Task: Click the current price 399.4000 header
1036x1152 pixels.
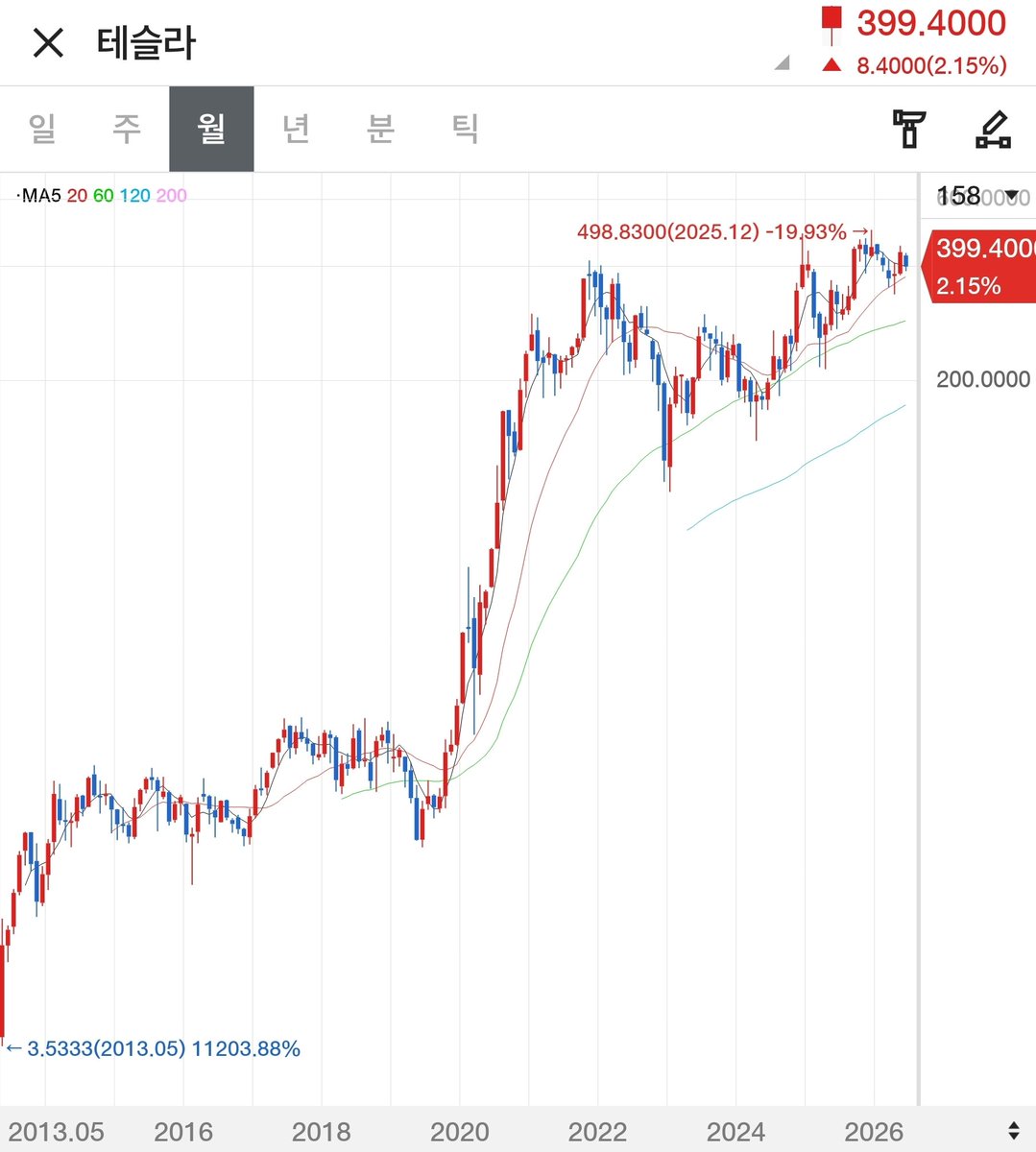Action: (x=931, y=23)
